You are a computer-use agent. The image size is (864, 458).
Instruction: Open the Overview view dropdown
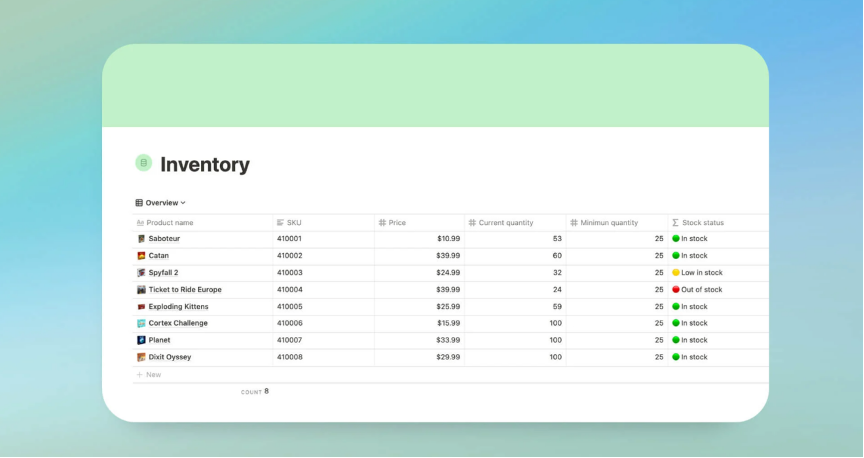pos(161,203)
